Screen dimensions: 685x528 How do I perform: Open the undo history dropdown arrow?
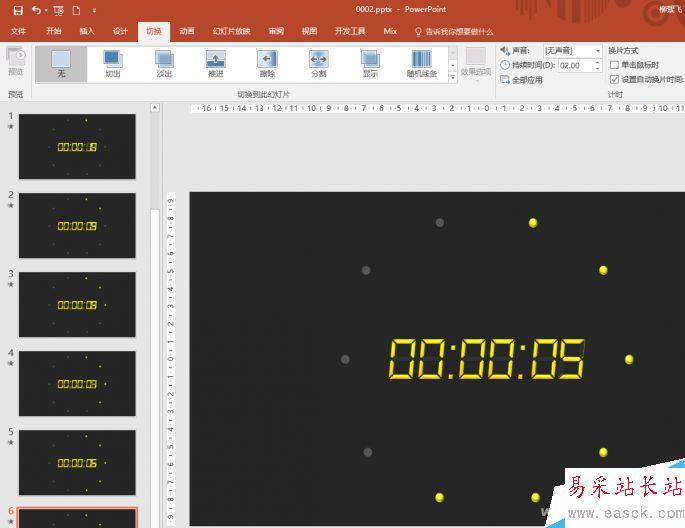click(x=45, y=10)
